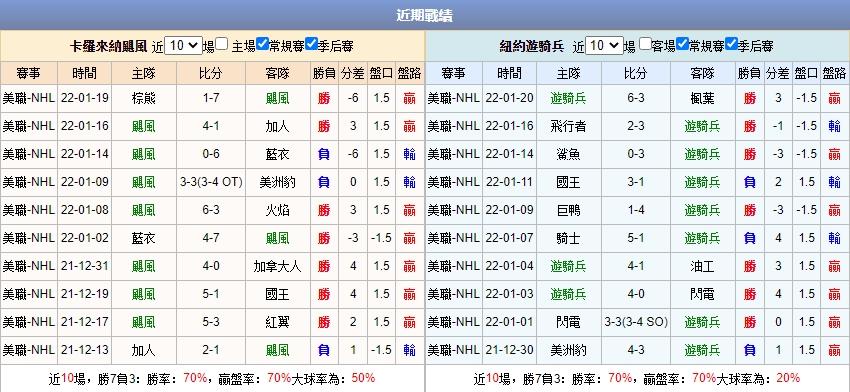
Task: Click 卡羅來納颶風 team name heading
Action: (108, 47)
